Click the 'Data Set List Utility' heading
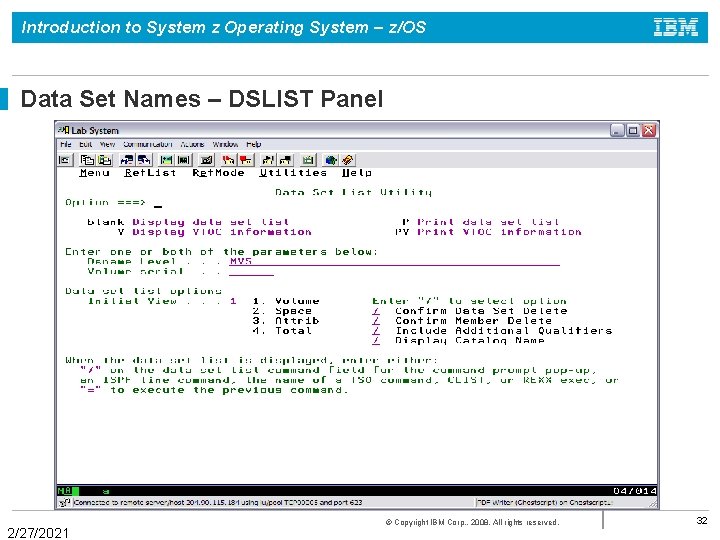The width and height of the screenshot is (720, 540). click(354, 192)
